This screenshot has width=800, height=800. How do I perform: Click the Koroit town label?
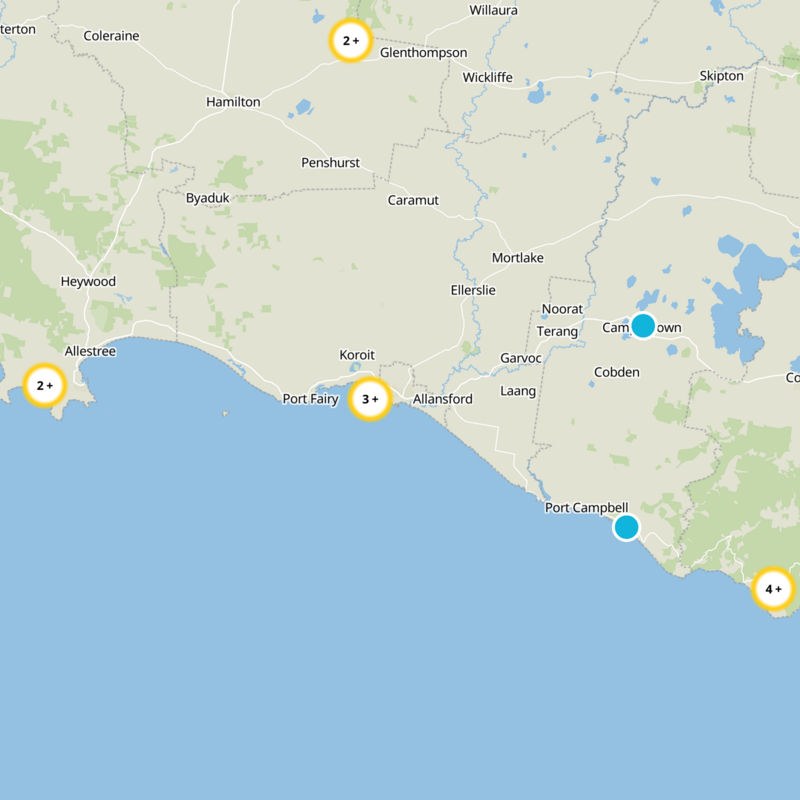pos(357,354)
